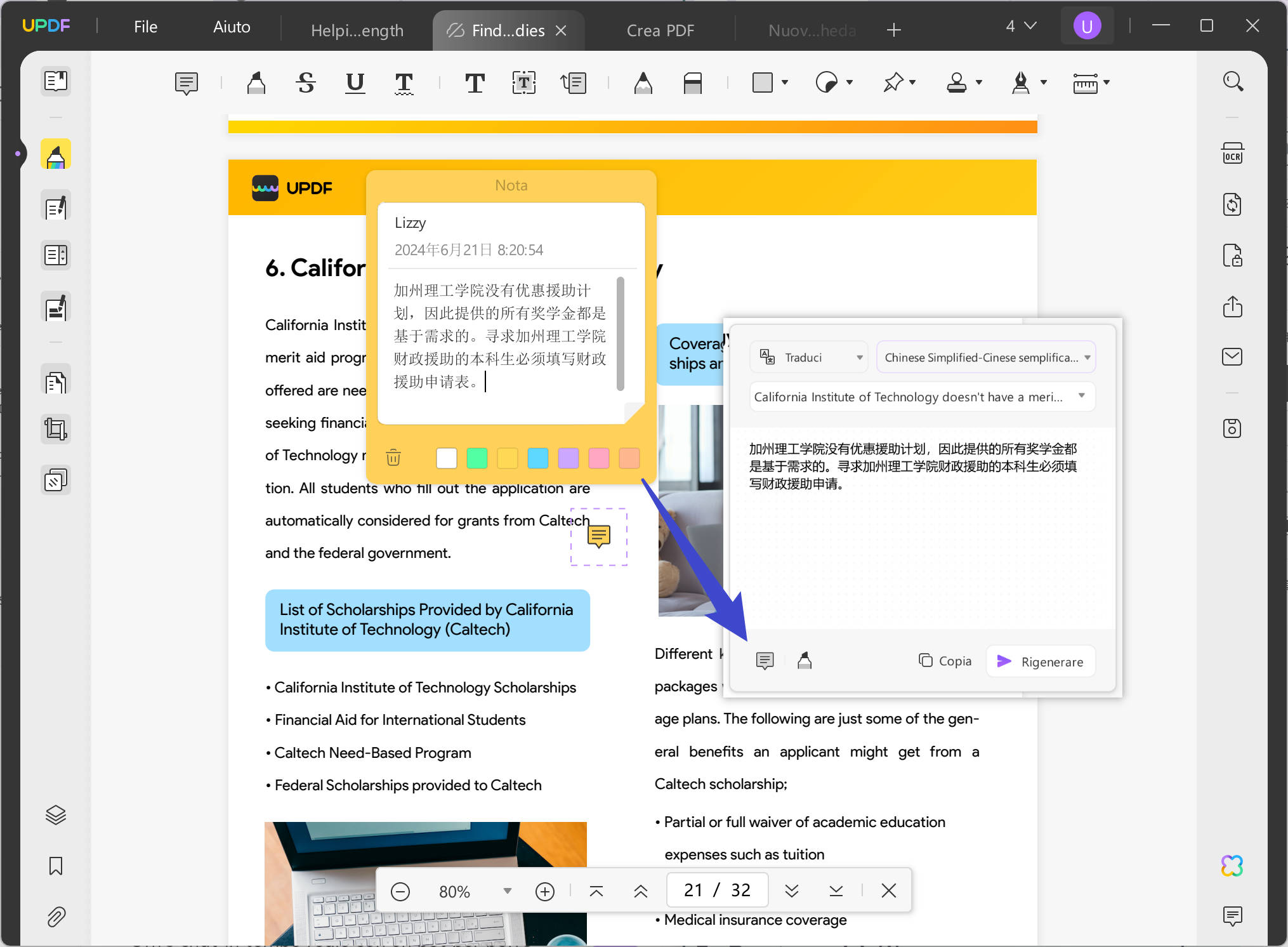The width and height of the screenshot is (1288, 947).
Task: Show the layers panel
Action: (x=56, y=815)
